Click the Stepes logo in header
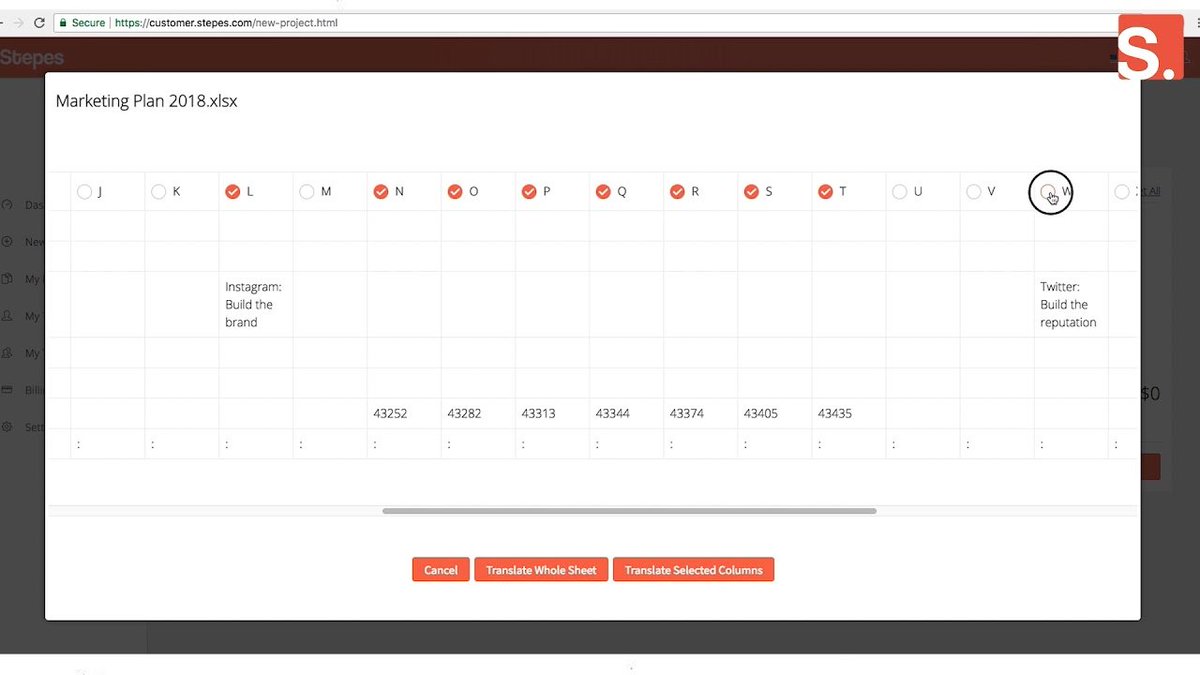The height and width of the screenshot is (675, 1200). coord(32,58)
